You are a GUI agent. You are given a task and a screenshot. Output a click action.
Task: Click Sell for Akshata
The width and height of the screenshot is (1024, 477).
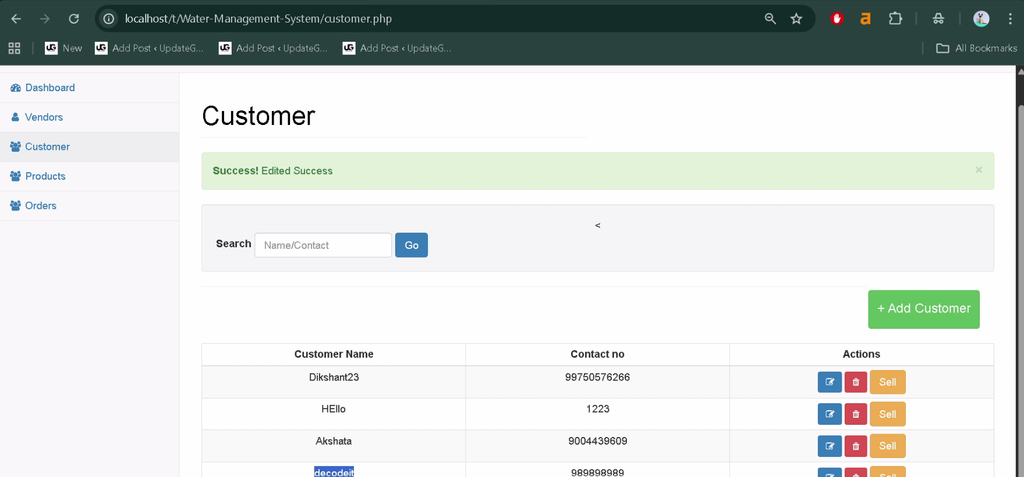888,446
